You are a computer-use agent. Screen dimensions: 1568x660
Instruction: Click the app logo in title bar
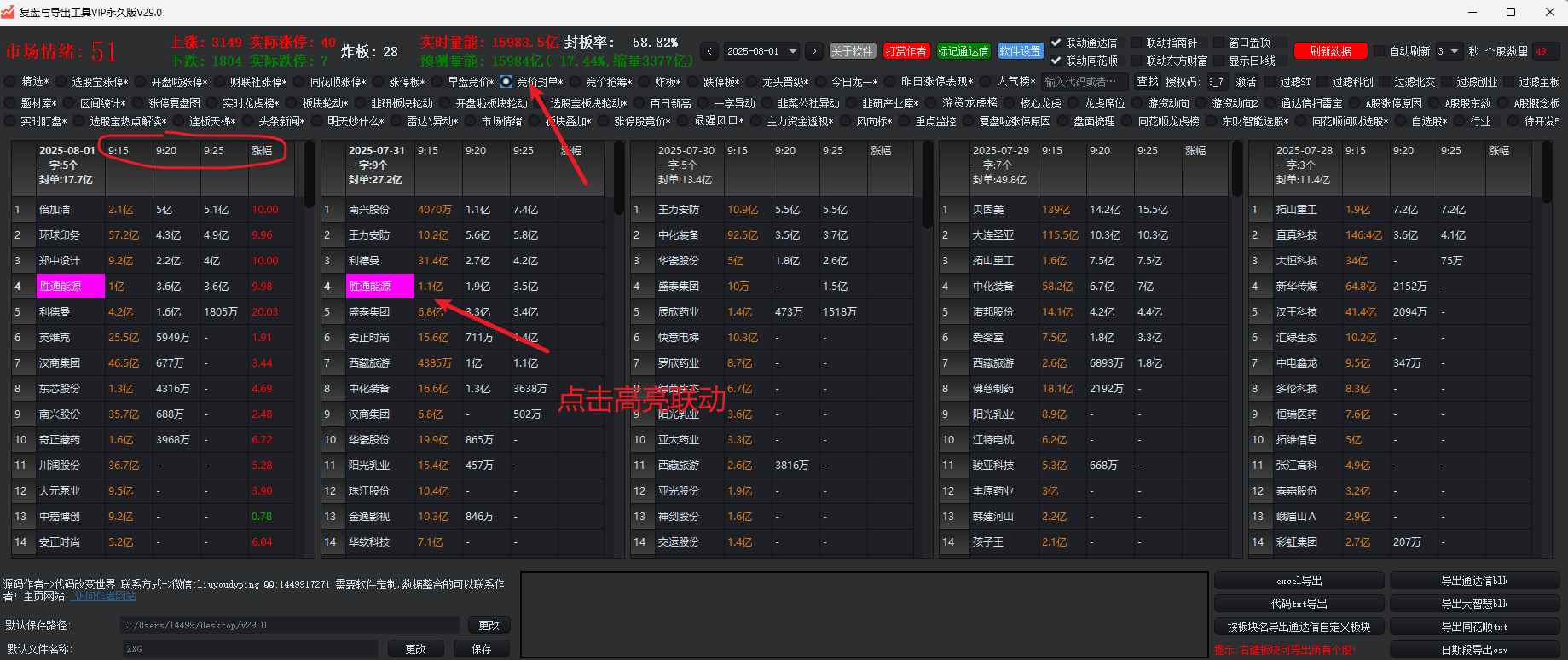(9, 12)
